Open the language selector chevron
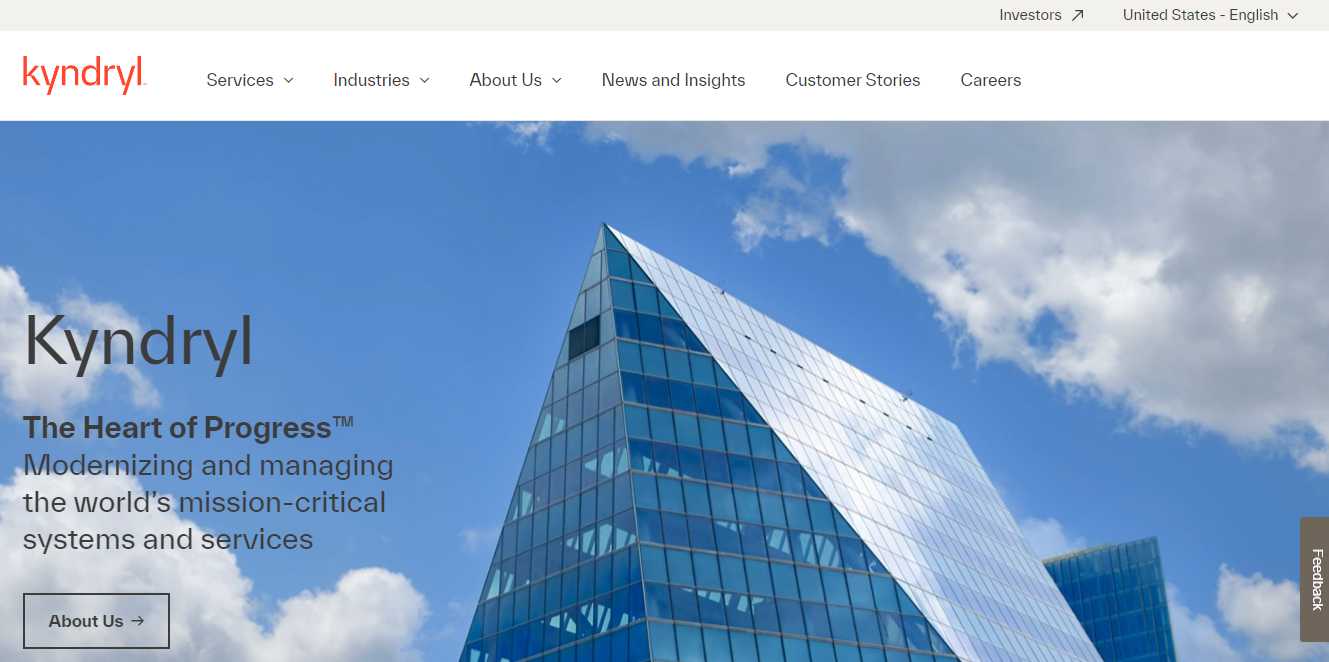The height and width of the screenshot is (662, 1329). 1292,16
